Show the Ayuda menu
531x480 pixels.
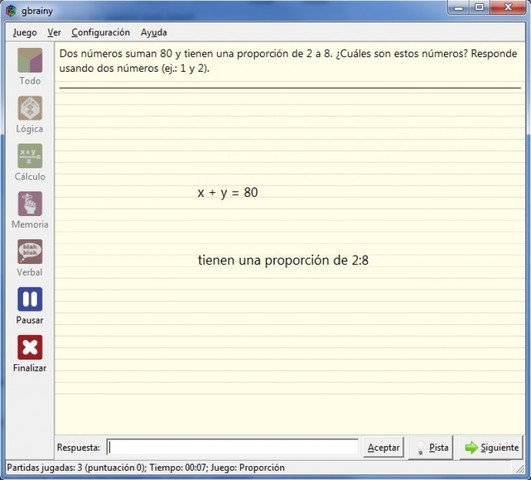(x=154, y=33)
